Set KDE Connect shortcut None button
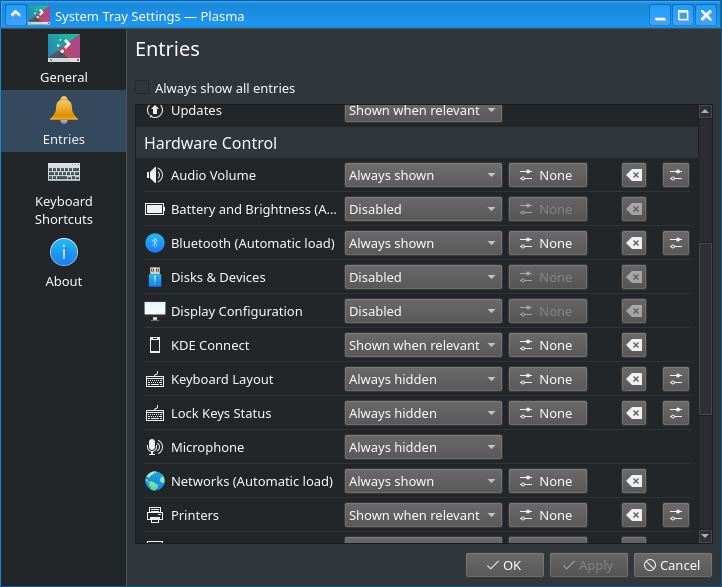Screen dimensions: 722x587 click(547, 345)
